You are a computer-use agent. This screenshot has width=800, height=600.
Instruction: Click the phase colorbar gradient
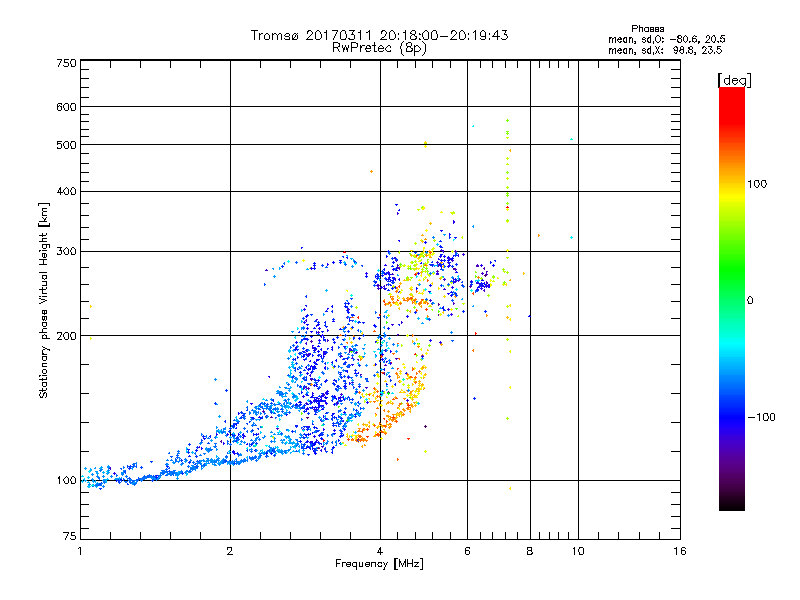click(732, 298)
